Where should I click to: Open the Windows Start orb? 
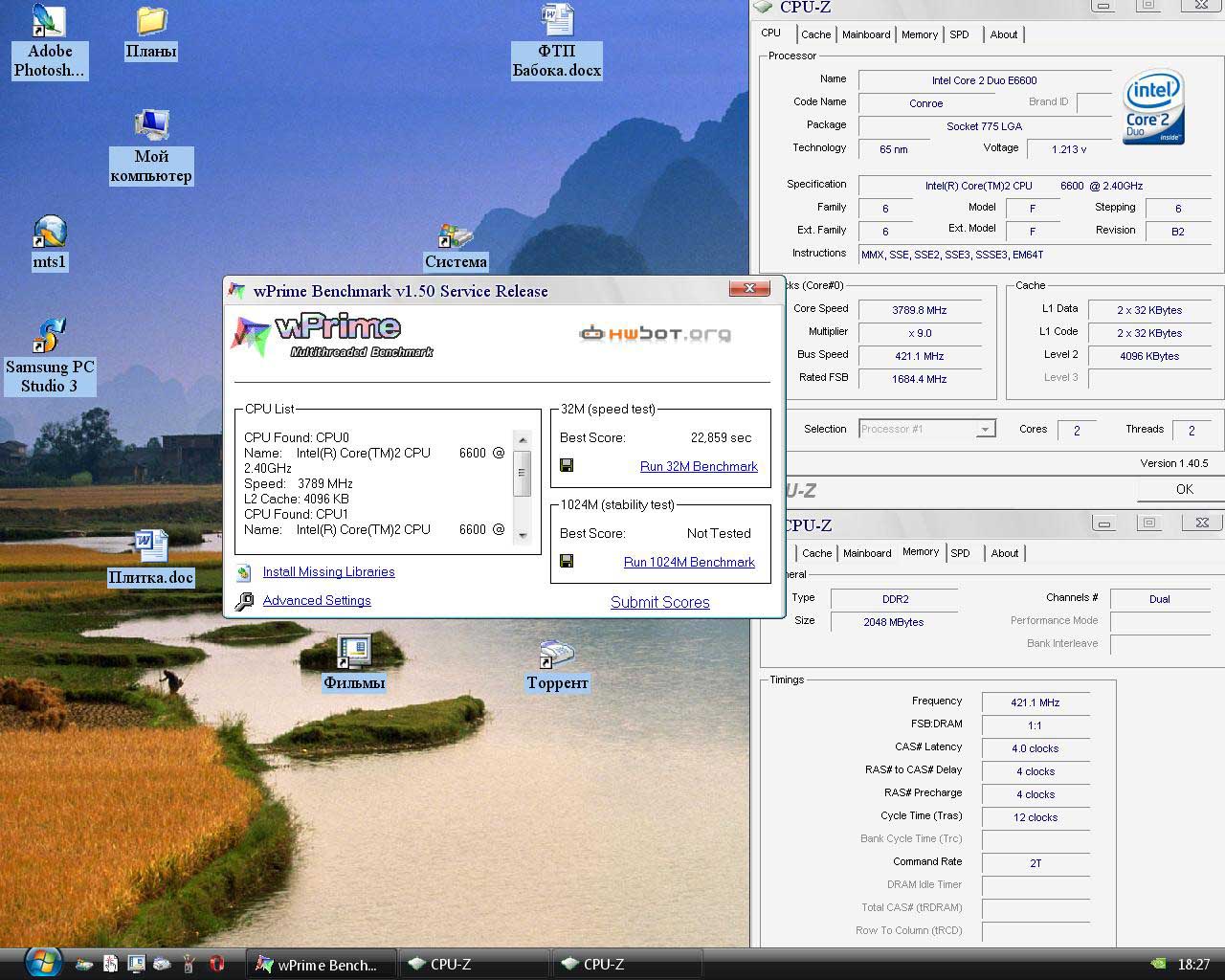[x=42, y=962]
